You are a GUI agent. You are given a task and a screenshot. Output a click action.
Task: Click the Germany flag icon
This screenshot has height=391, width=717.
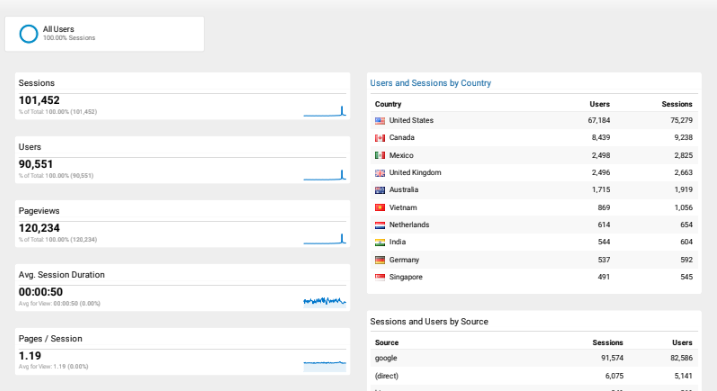[x=380, y=260]
